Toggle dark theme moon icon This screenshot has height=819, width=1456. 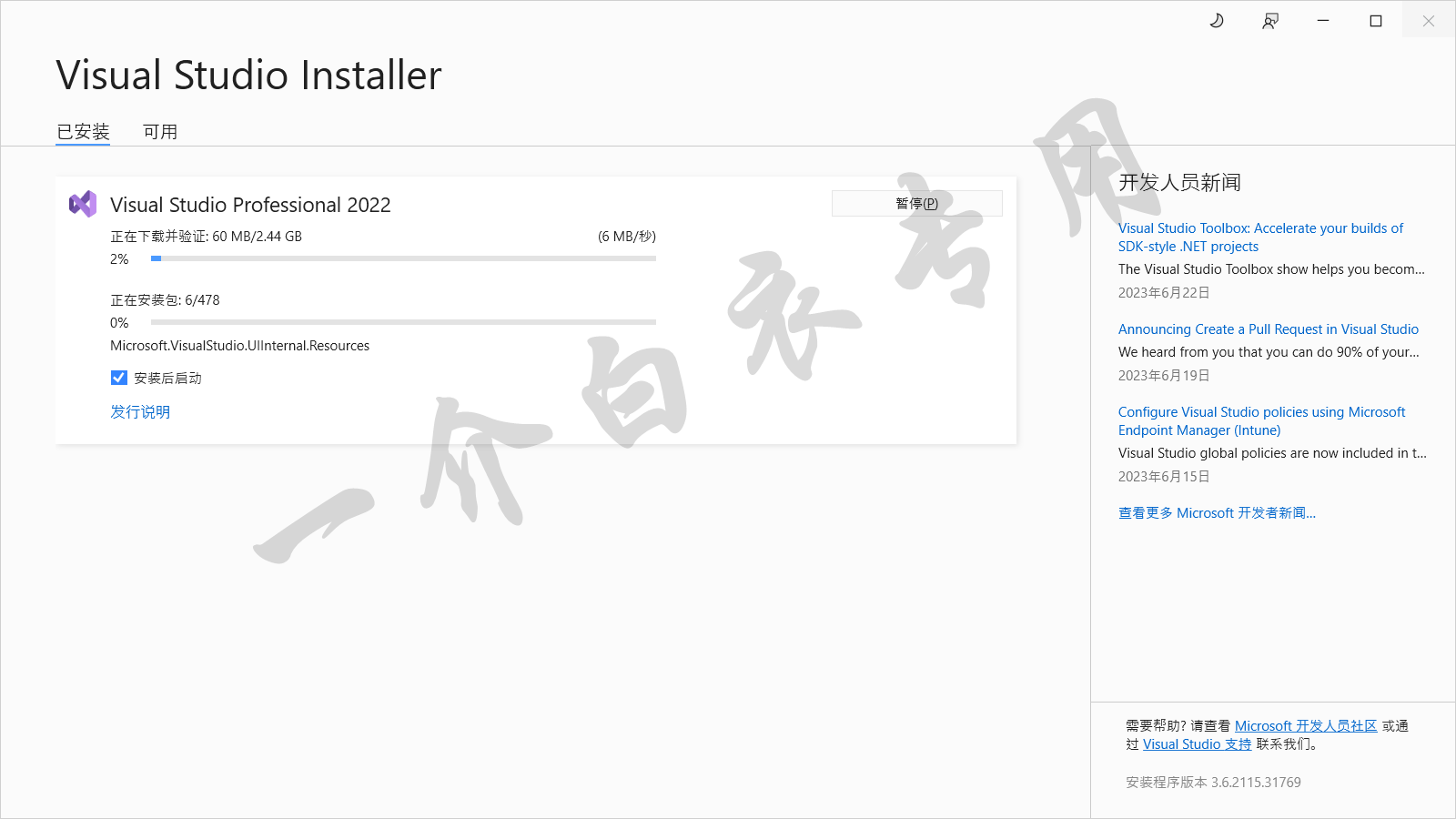pyautogui.click(x=1217, y=20)
